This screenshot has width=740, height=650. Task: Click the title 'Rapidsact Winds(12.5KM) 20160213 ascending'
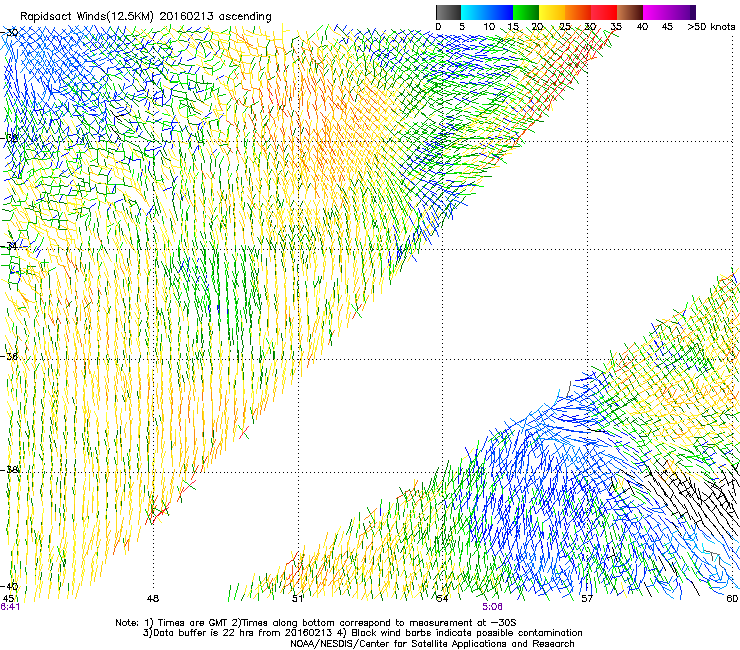[x=146, y=17]
